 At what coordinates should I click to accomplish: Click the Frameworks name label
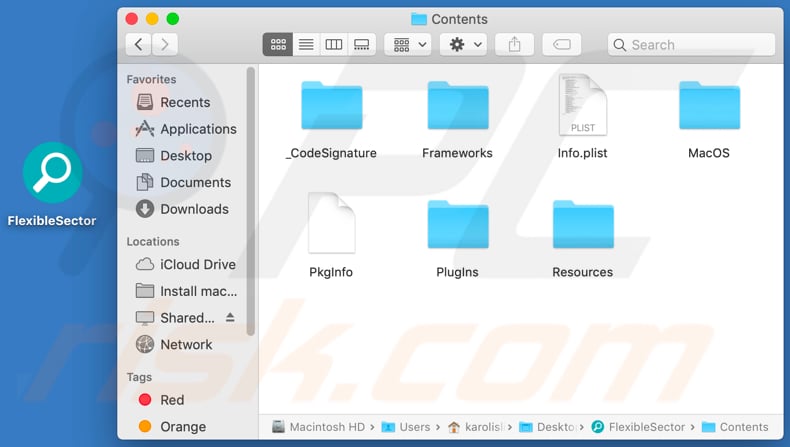click(457, 153)
